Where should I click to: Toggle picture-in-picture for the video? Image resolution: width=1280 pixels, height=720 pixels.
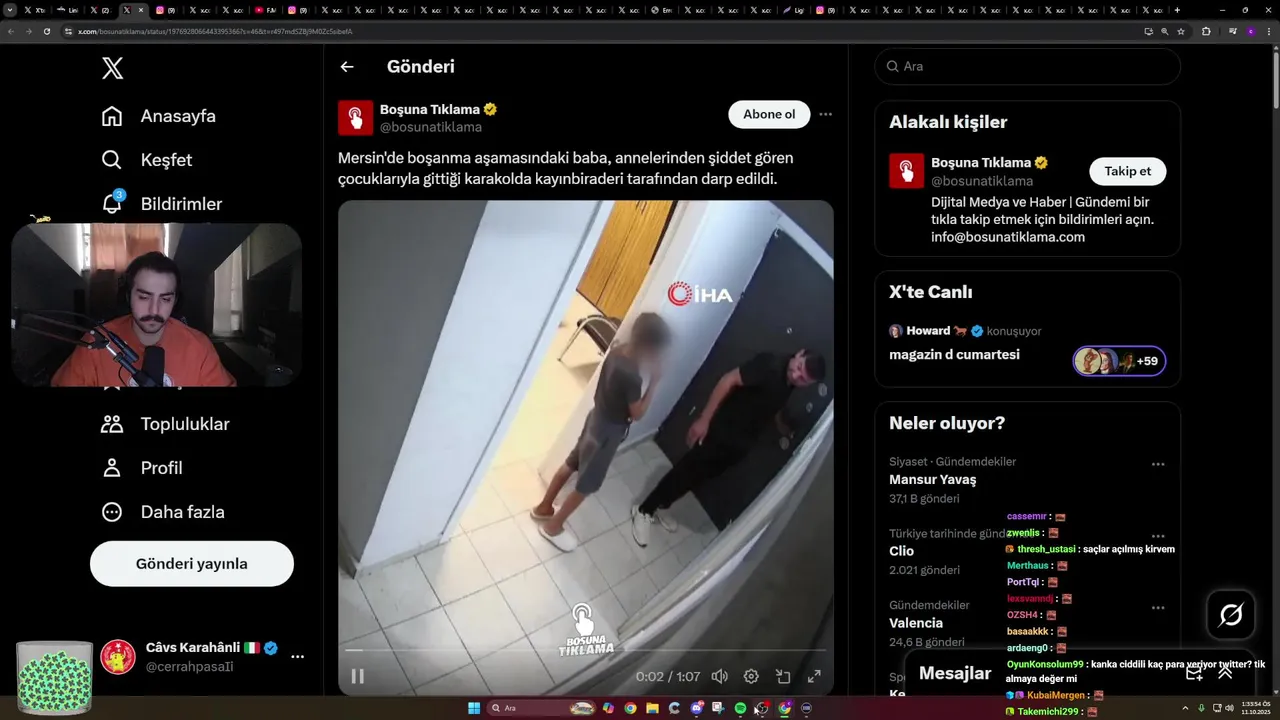pos(783,676)
